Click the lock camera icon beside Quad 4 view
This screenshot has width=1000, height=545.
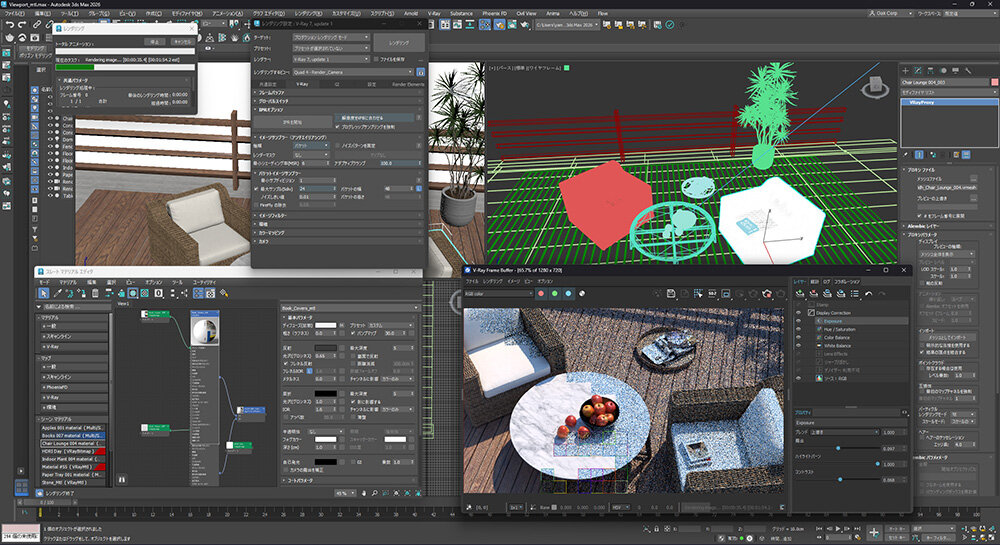click(x=421, y=73)
